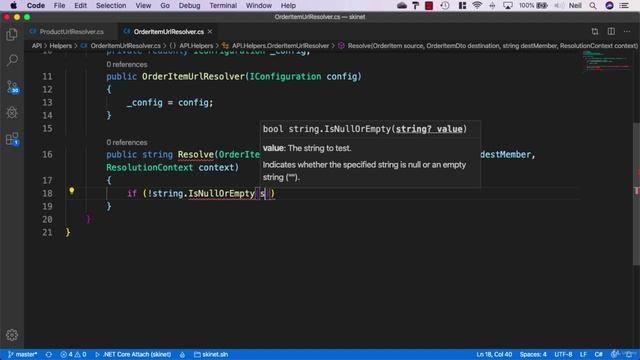Click volume icon in menu bar

click(559, 5)
